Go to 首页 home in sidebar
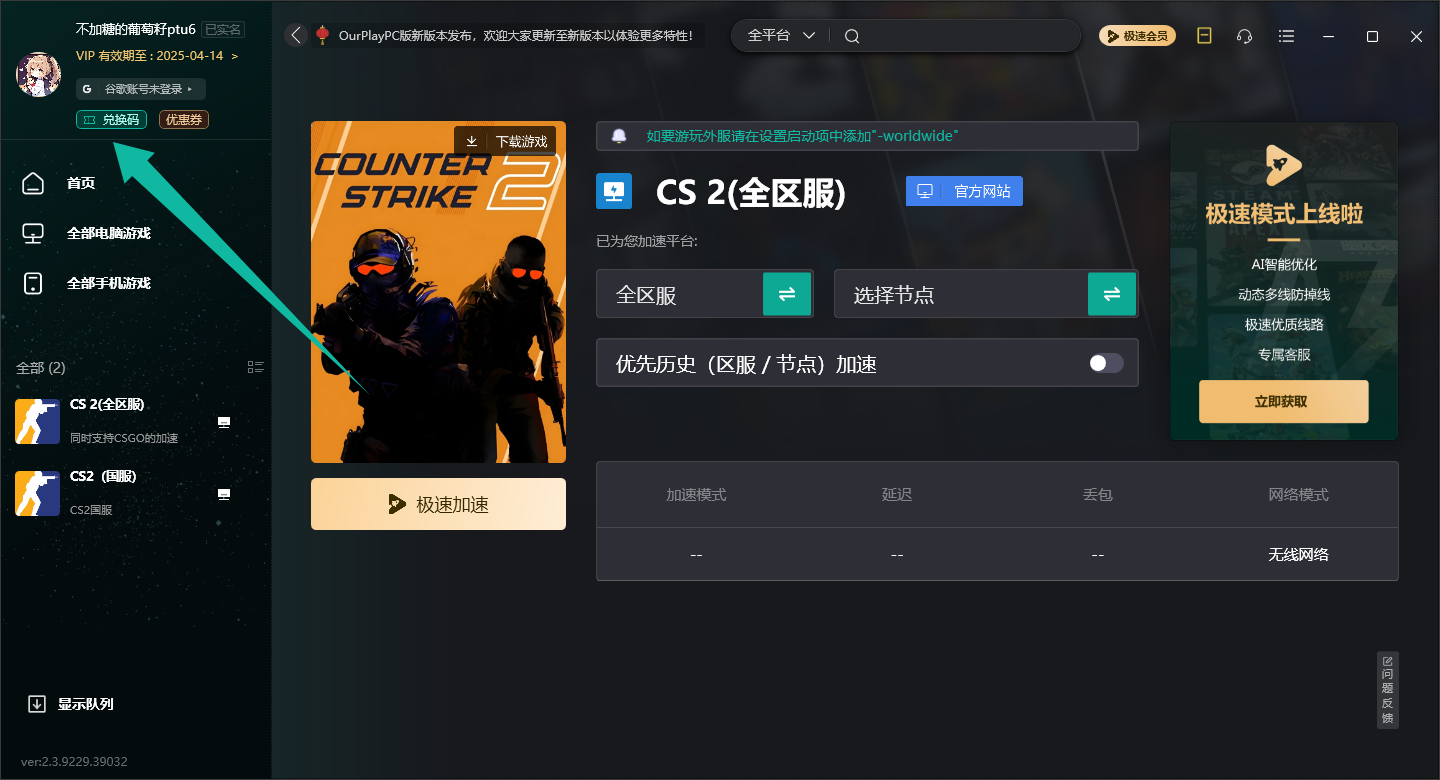This screenshot has height=780, width=1440. point(81,183)
